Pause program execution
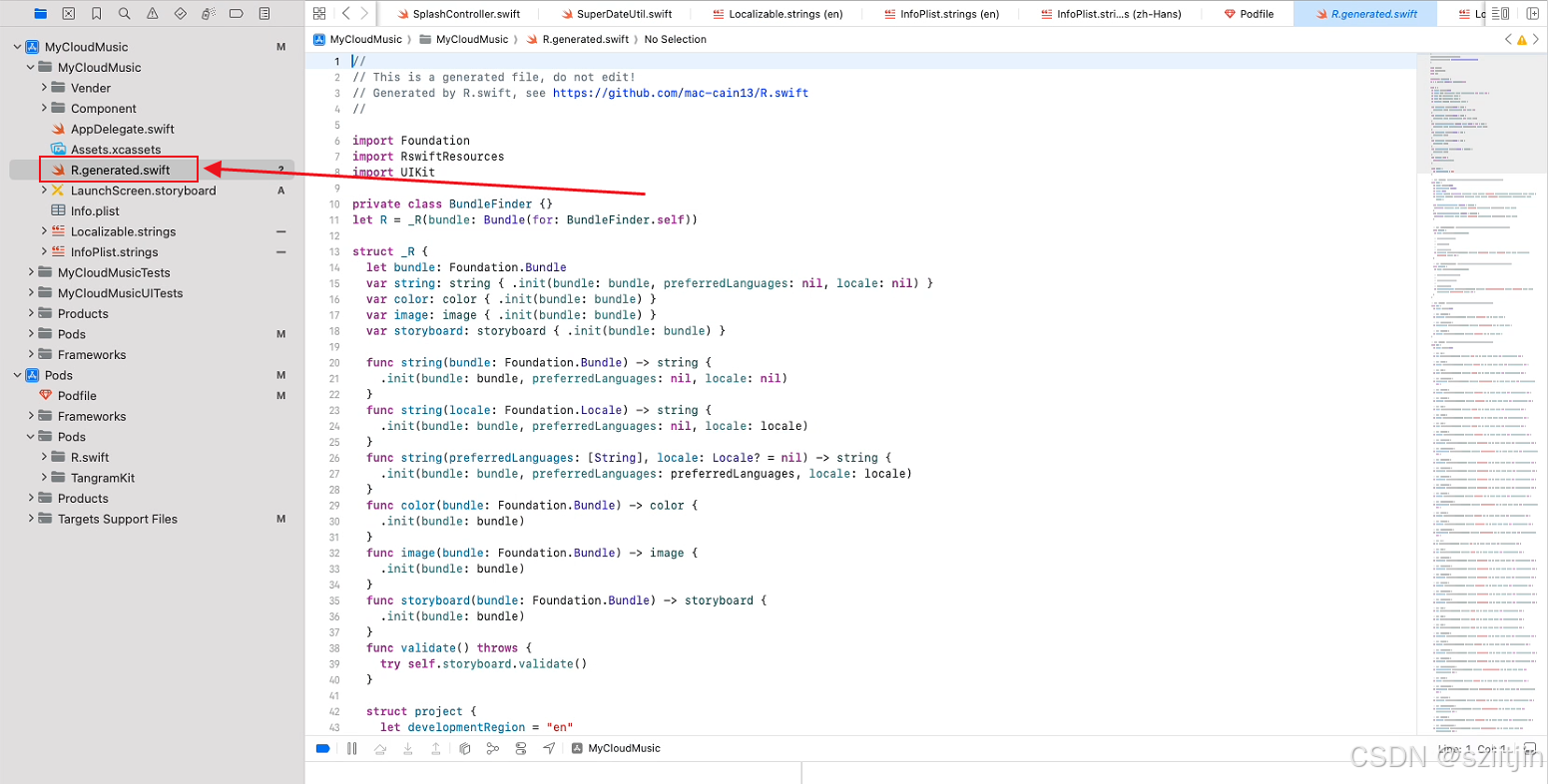The height and width of the screenshot is (784, 1548). 351,748
